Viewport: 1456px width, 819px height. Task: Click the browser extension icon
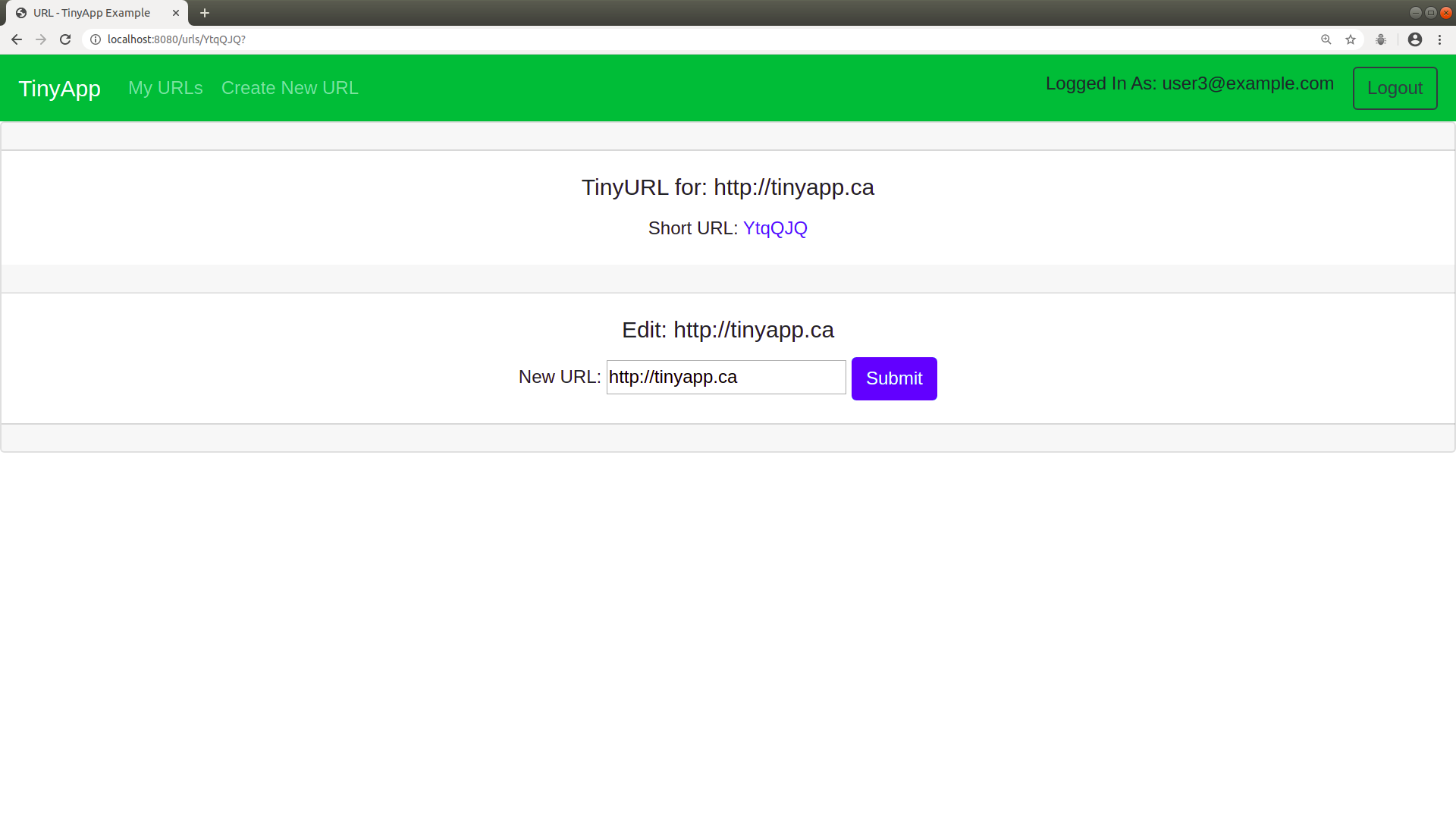[1381, 39]
